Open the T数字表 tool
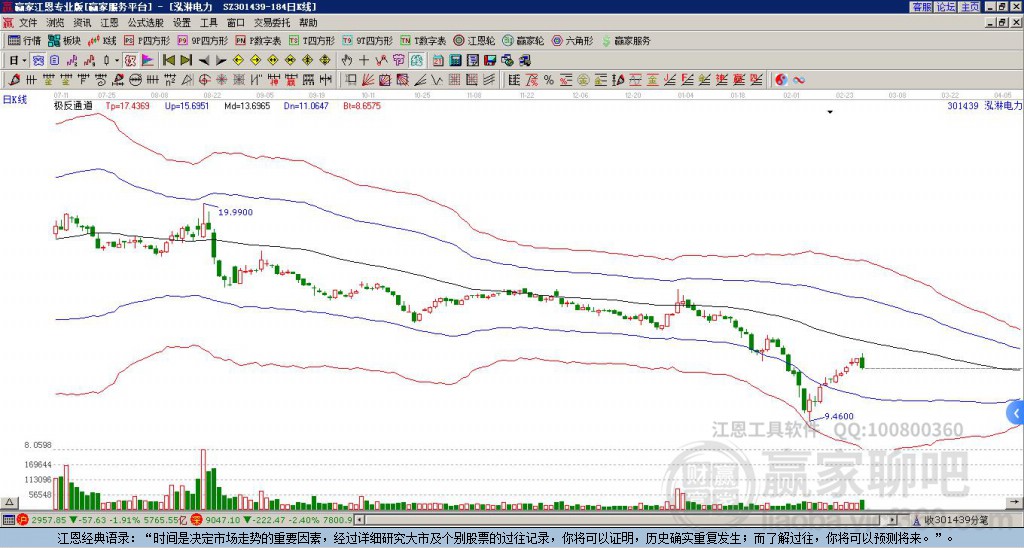This screenshot has width=1024, height=548. pos(423,40)
